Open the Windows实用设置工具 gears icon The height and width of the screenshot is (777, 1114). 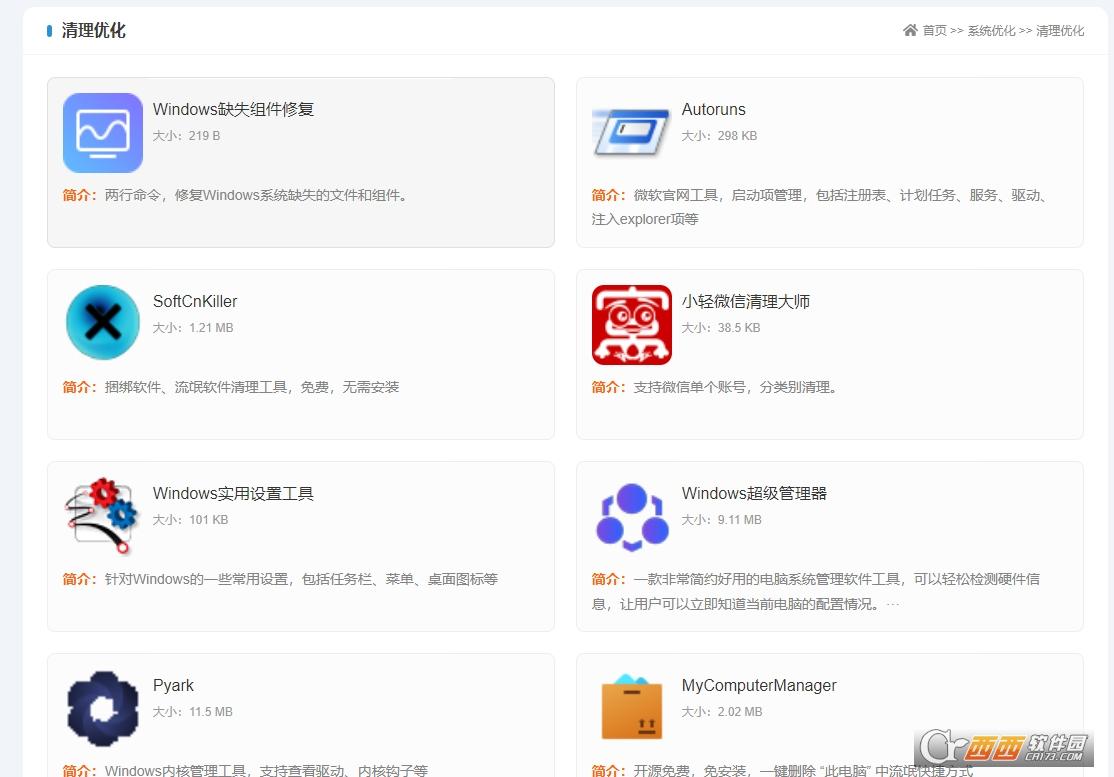[102, 516]
